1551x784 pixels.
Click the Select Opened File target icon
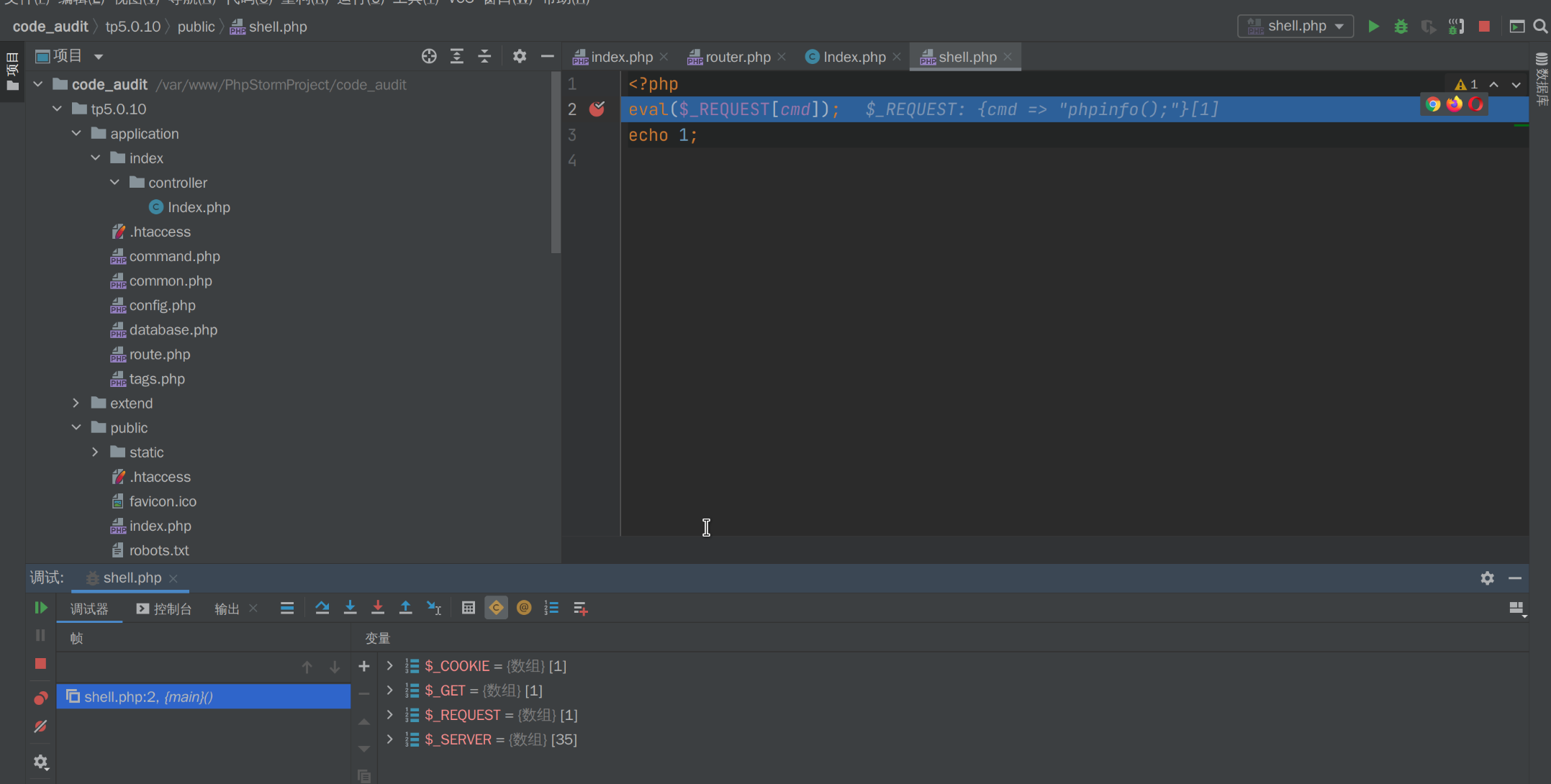pyautogui.click(x=429, y=56)
